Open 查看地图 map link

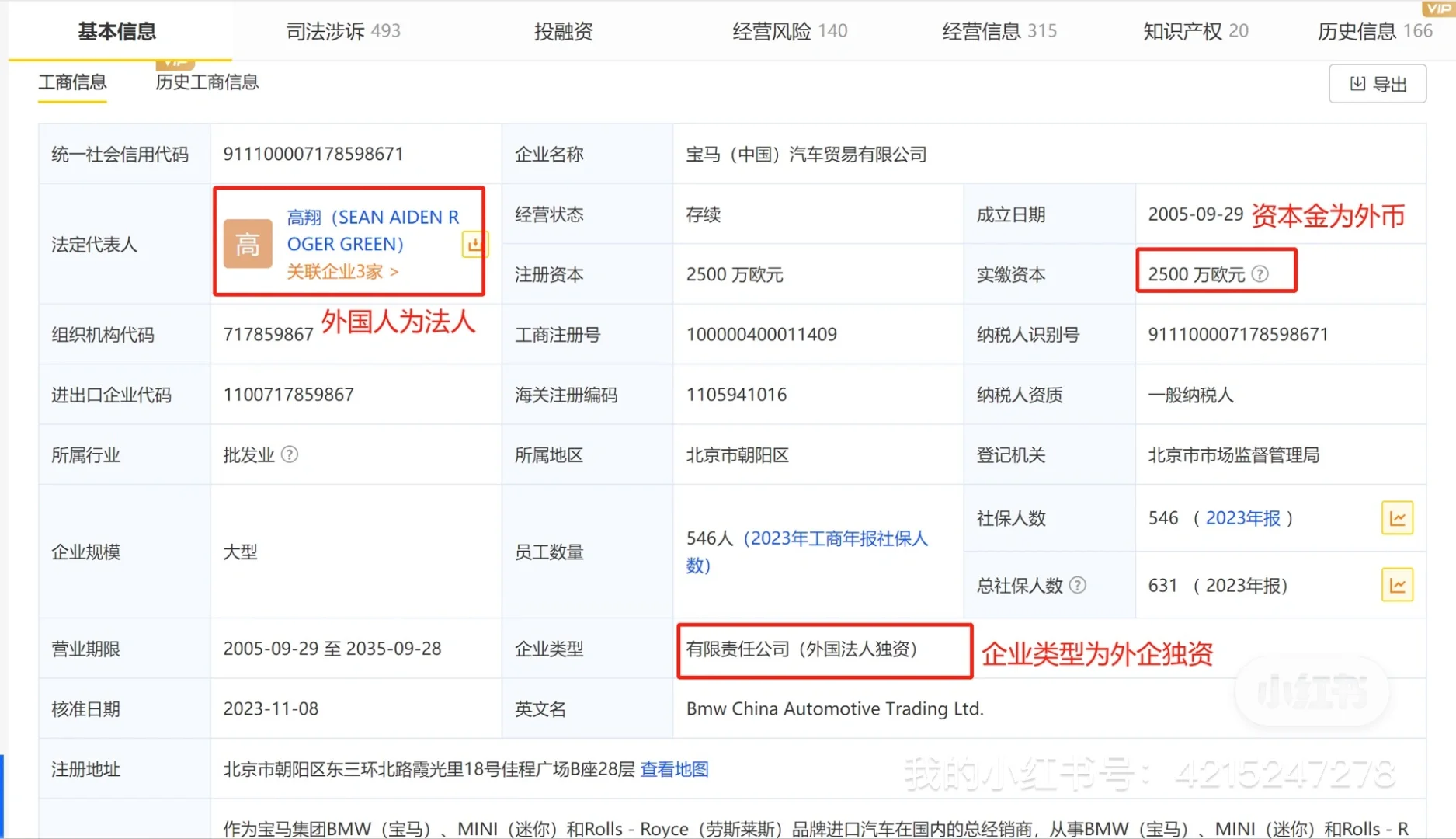click(675, 769)
